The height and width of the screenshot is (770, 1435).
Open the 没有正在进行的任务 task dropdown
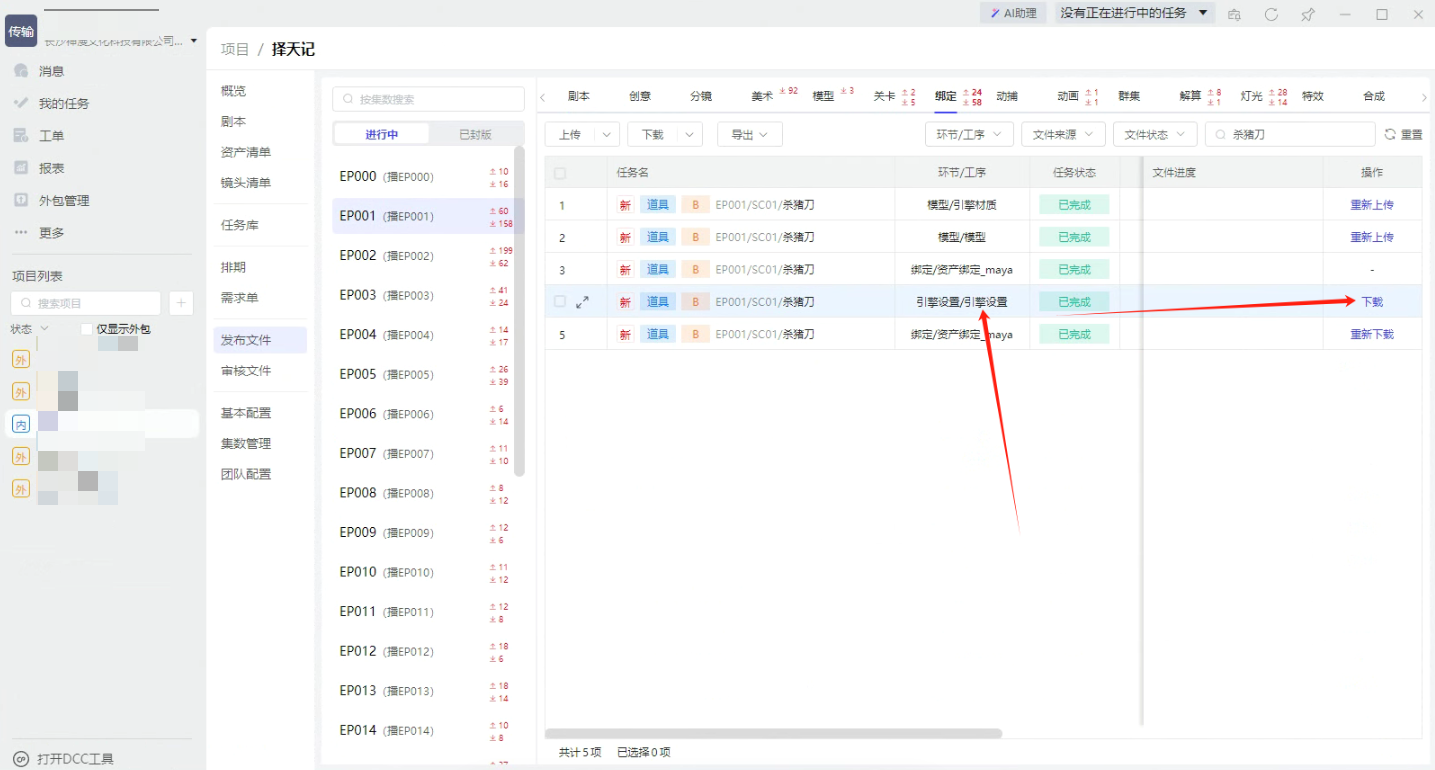coord(1135,13)
